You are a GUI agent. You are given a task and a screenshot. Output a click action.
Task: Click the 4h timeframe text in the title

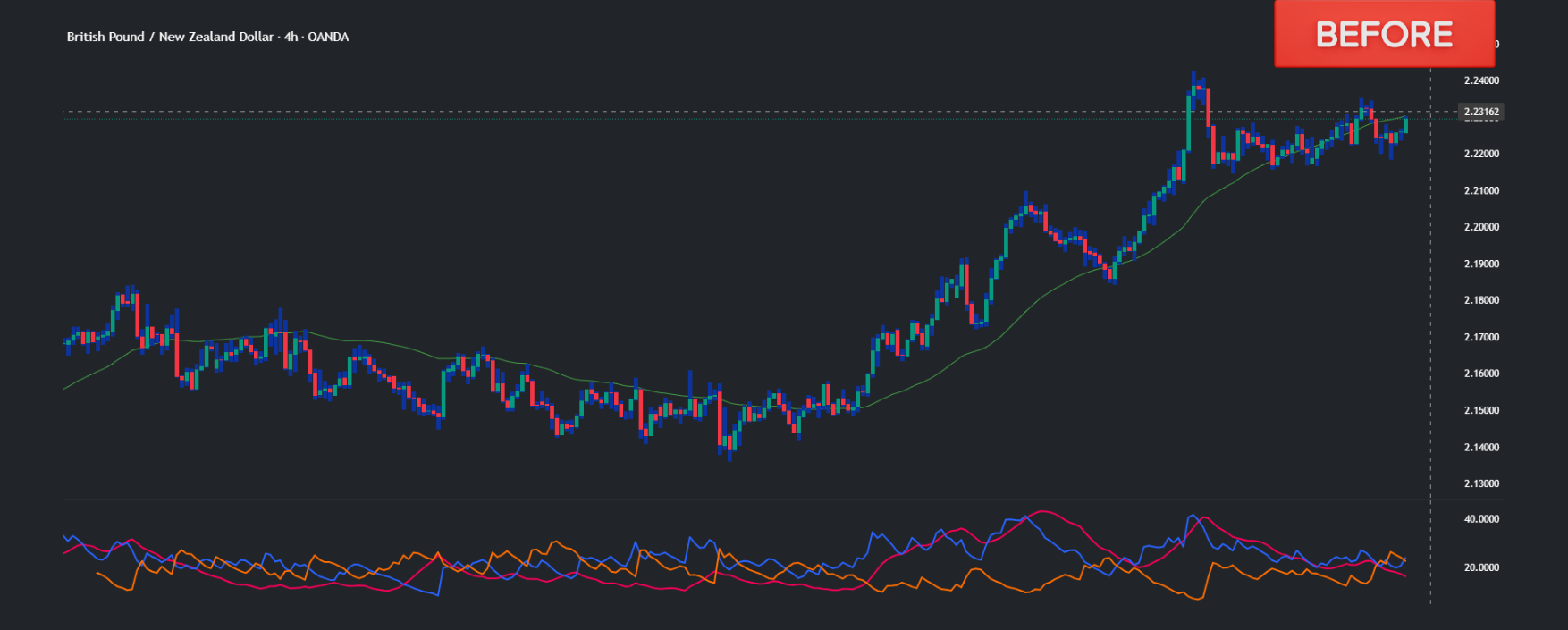tap(291, 37)
